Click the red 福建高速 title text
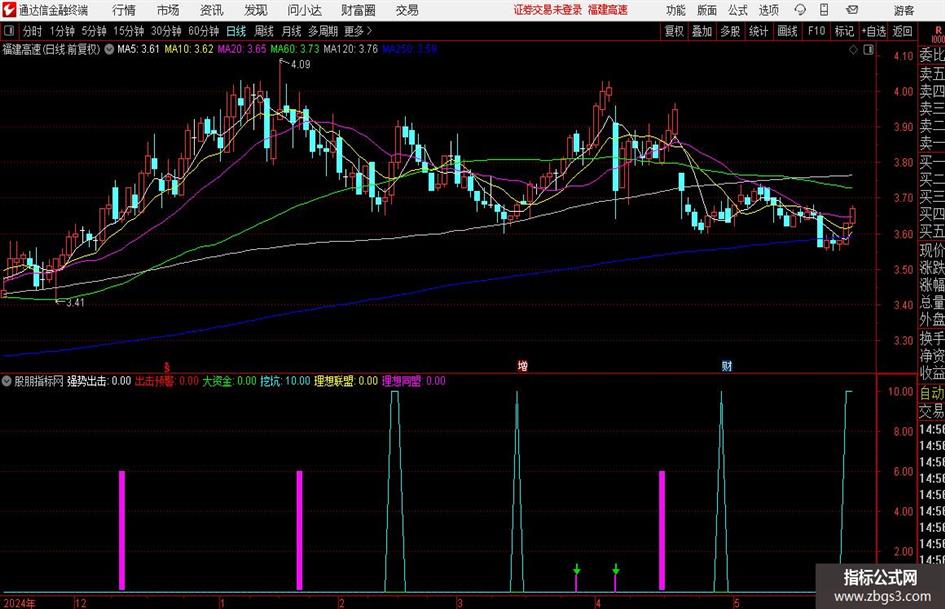 pos(608,10)
